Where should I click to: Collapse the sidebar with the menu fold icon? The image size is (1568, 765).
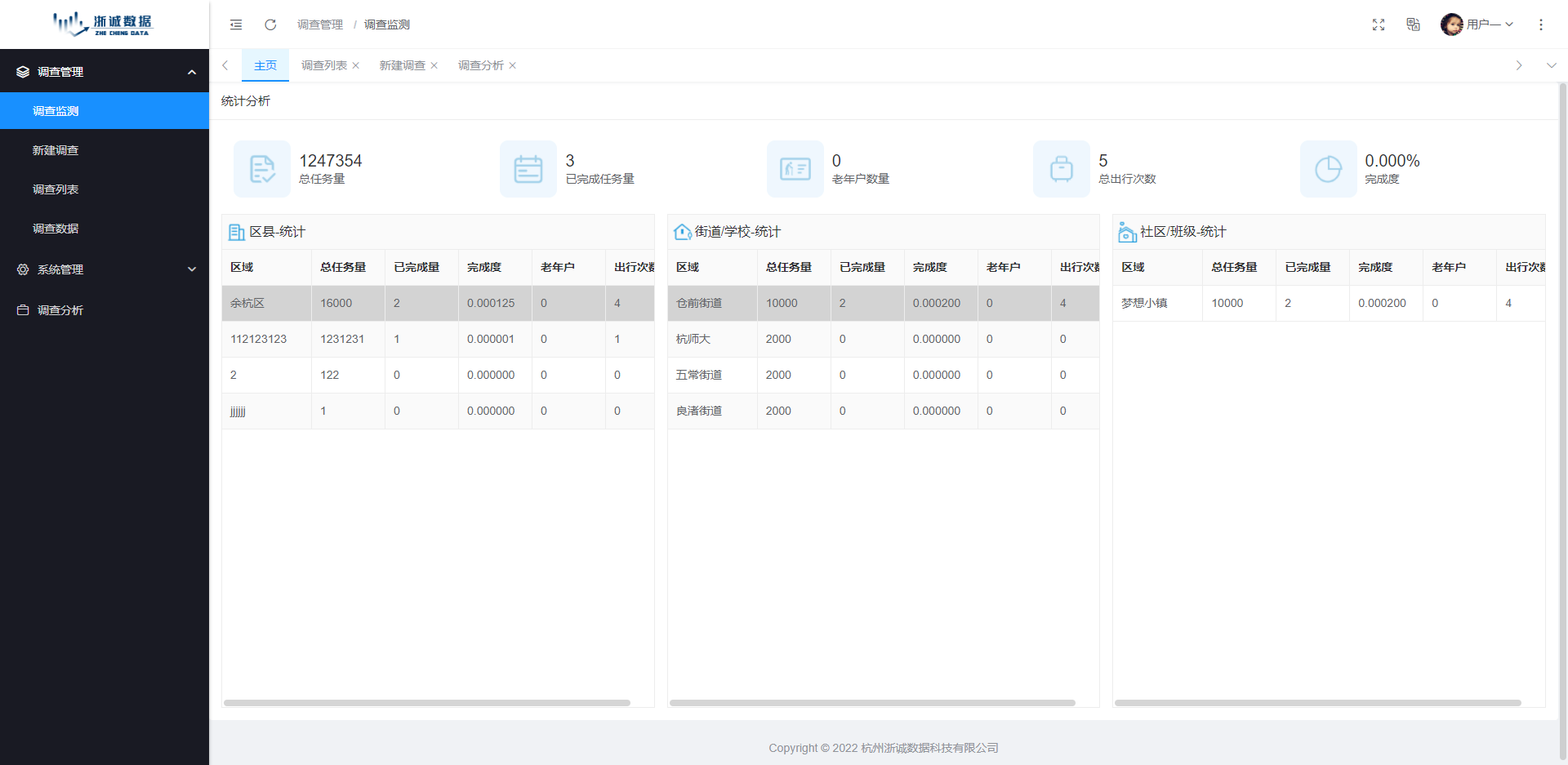tap(236, 24)
